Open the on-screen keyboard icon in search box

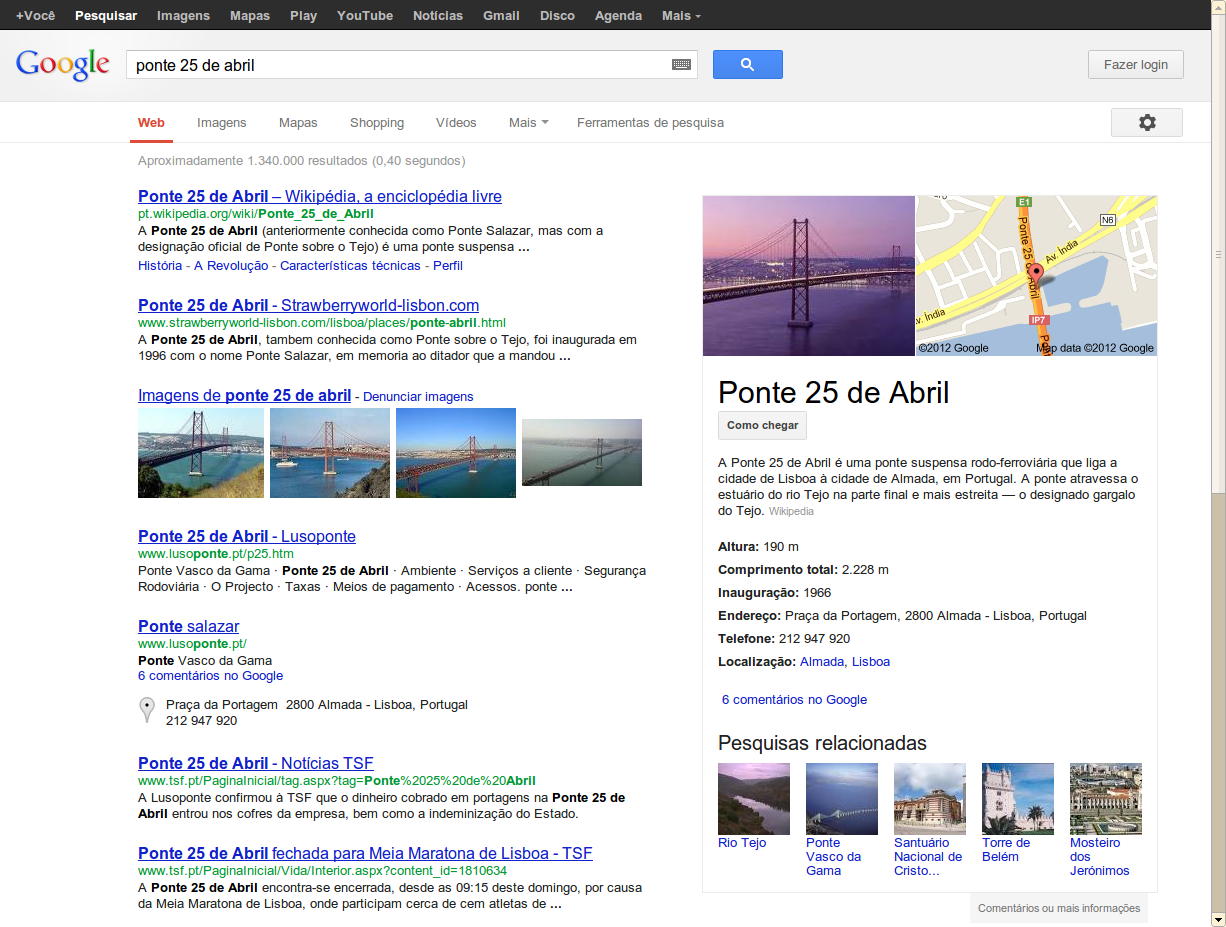point(681,65)
